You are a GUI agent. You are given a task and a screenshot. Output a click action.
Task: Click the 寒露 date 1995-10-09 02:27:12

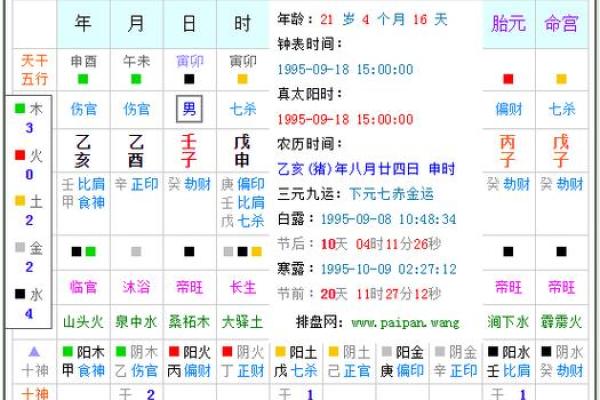tap(388, 269)
